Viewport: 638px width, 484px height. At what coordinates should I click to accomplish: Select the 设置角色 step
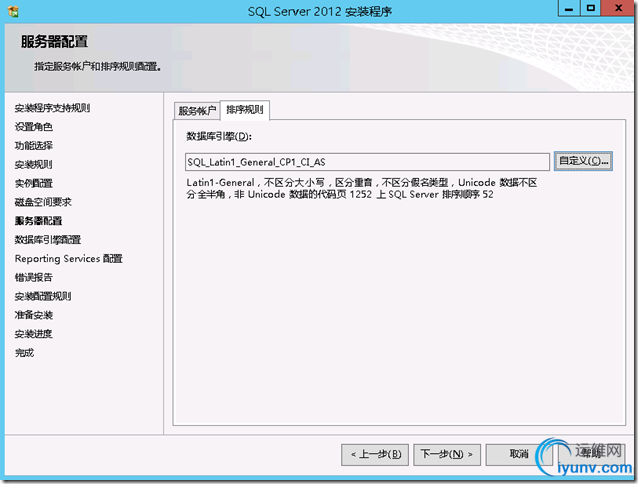(34, 127)
